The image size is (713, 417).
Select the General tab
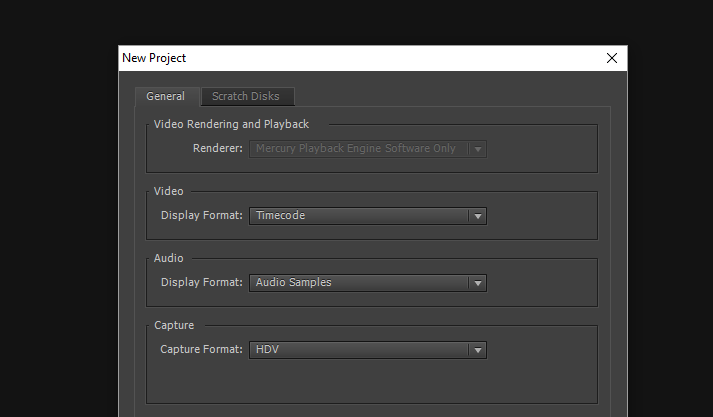(x=165, y=96)
